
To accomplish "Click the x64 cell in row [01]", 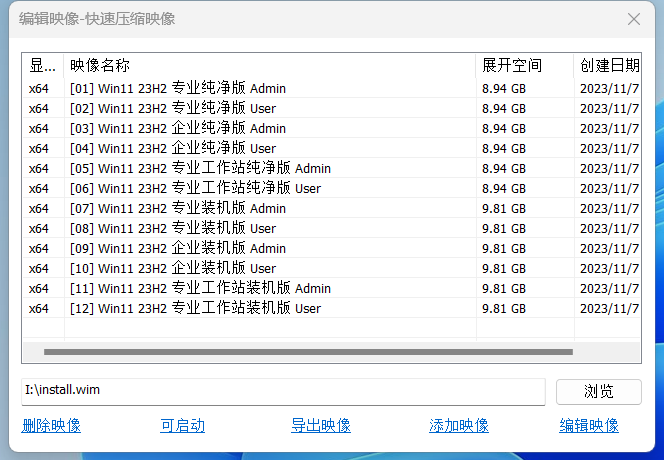I will (x=39, y=89).
